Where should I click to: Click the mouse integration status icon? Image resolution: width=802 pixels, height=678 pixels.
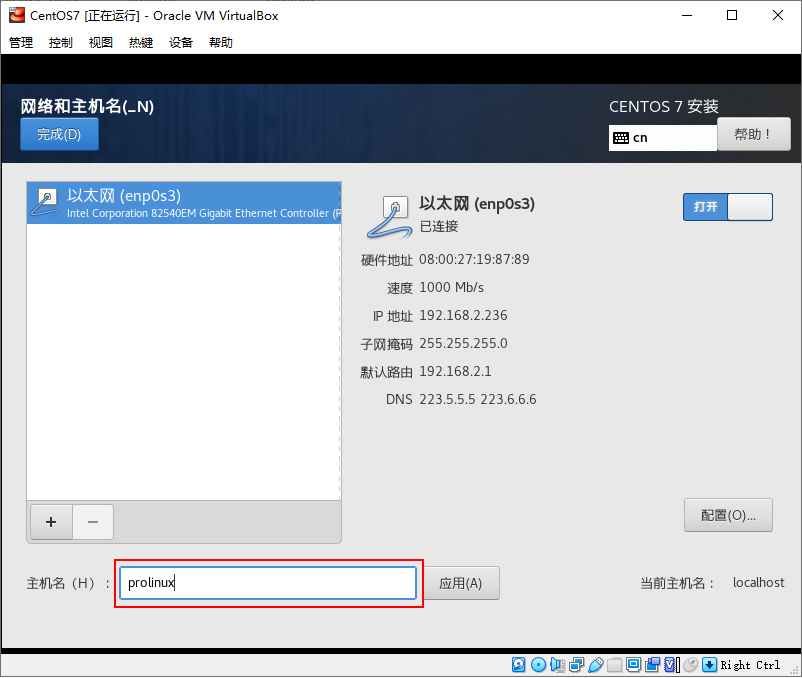690,665
